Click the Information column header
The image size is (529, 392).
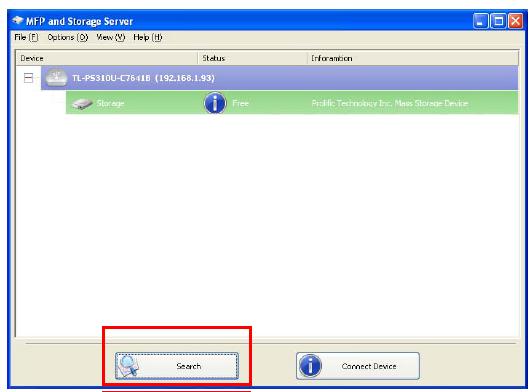413,58
